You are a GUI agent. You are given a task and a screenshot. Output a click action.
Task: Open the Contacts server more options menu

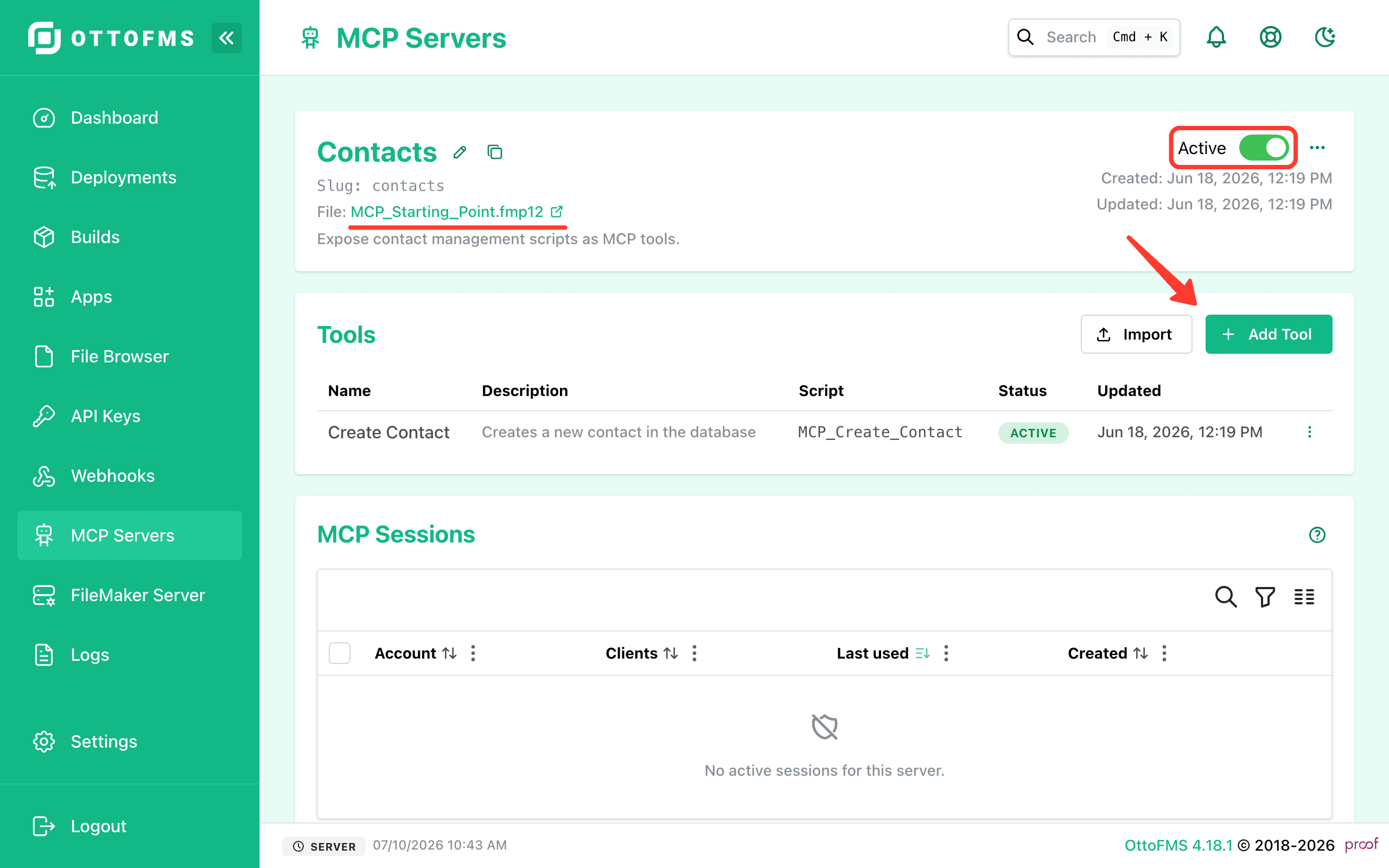click(1317, 148)
